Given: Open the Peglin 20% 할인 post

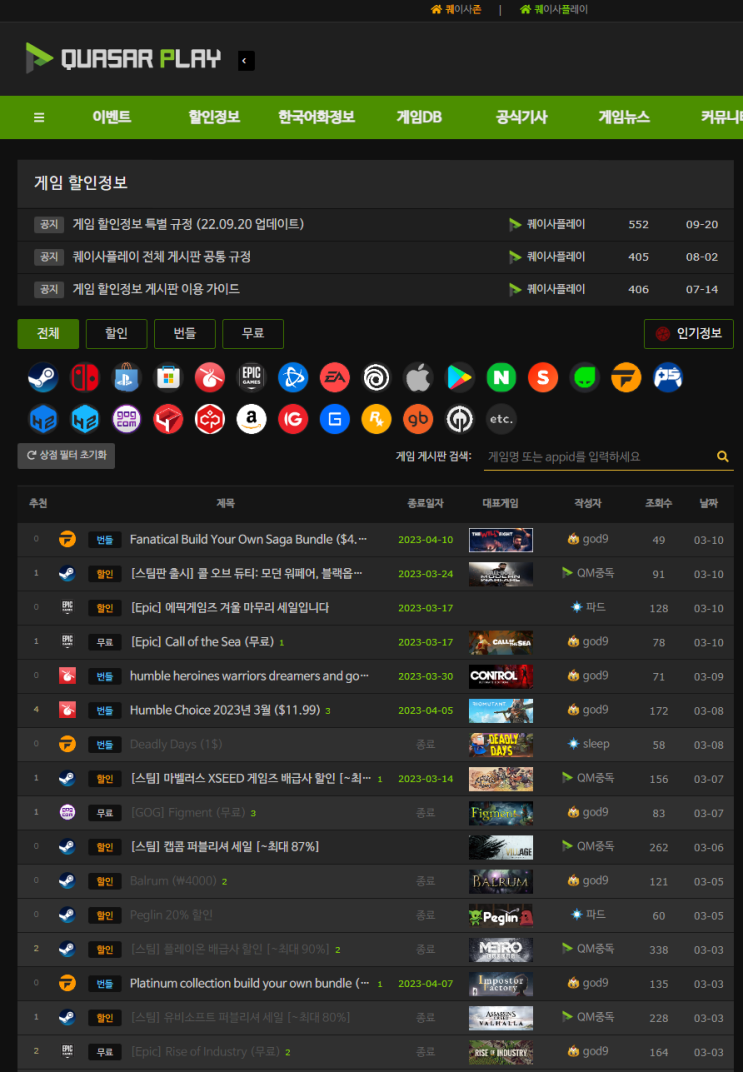Looking at the screenshot, I should pyautogui.click(x=171, y=915).
